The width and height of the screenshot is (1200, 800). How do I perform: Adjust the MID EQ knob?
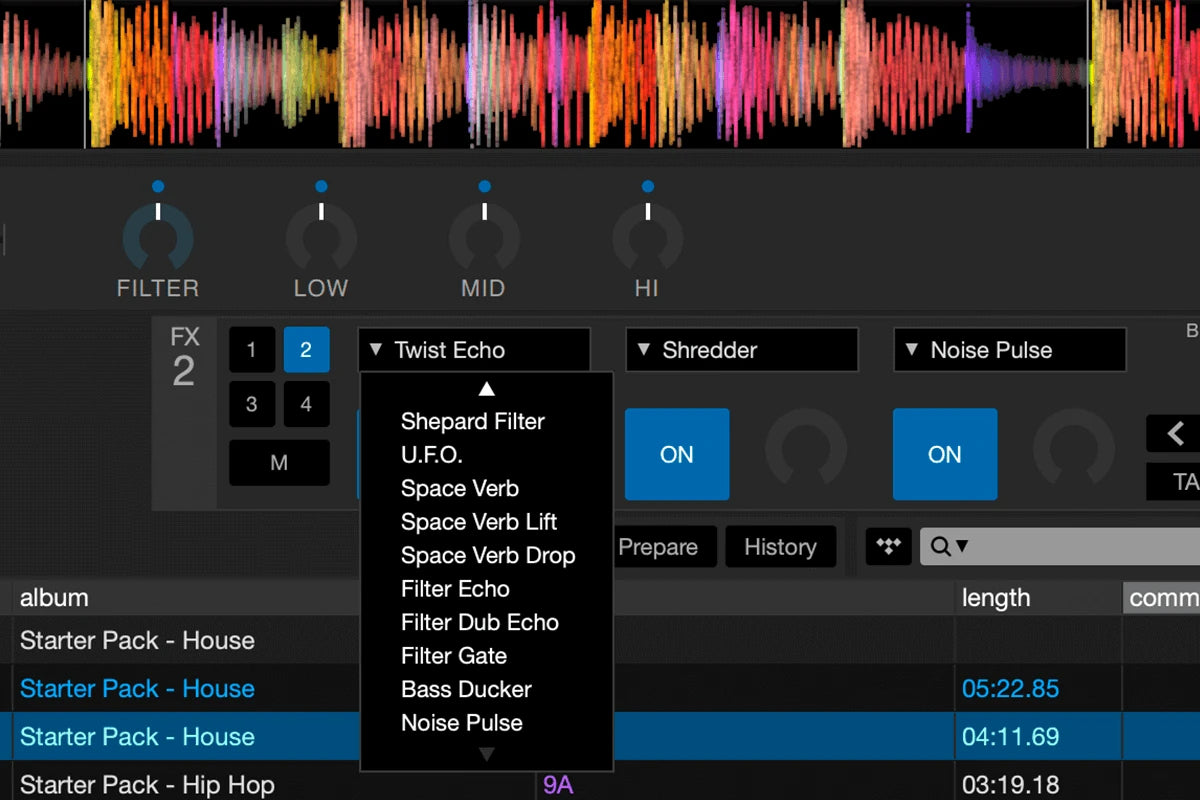484,237
